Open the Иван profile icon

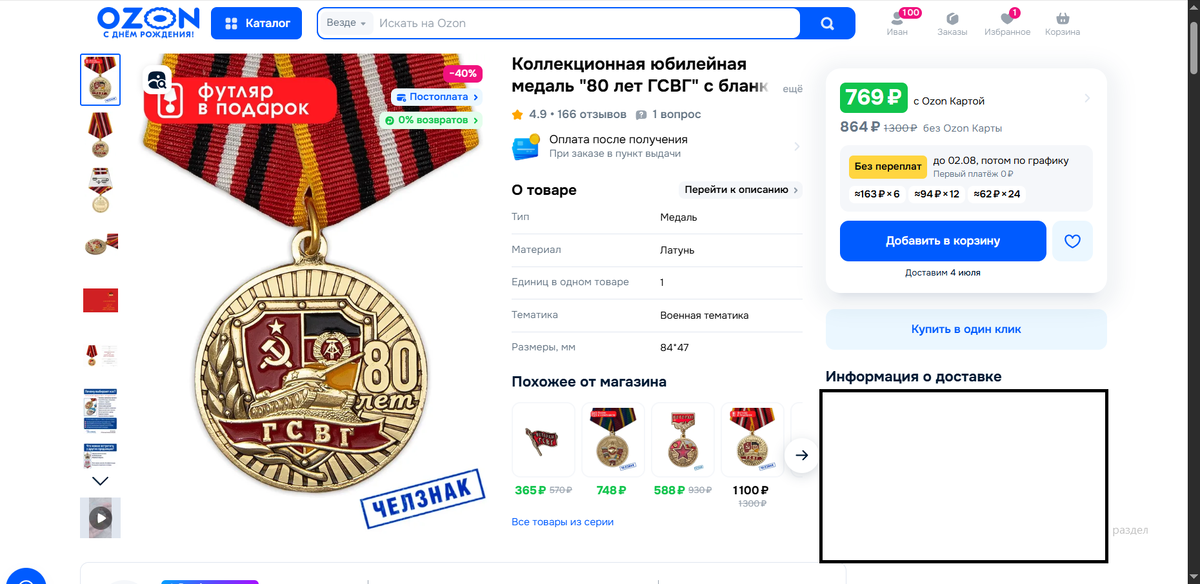[x=897, y=19]
